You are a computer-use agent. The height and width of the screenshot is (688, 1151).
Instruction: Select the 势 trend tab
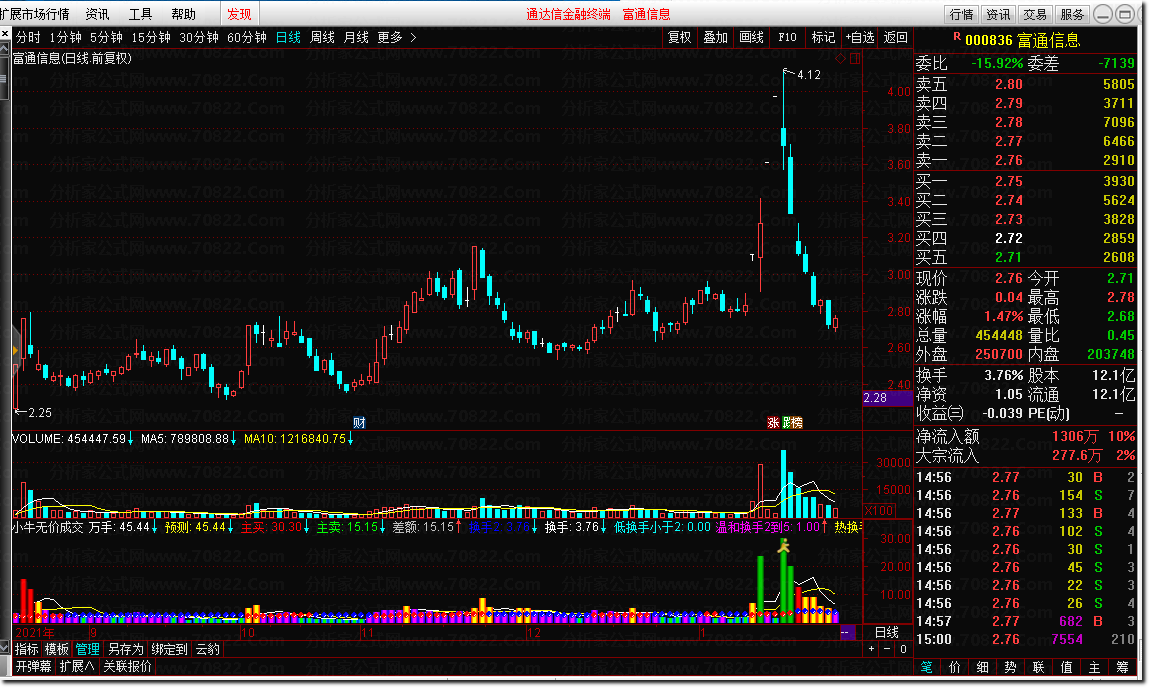pyautogui.click(x=1010, y=667)
